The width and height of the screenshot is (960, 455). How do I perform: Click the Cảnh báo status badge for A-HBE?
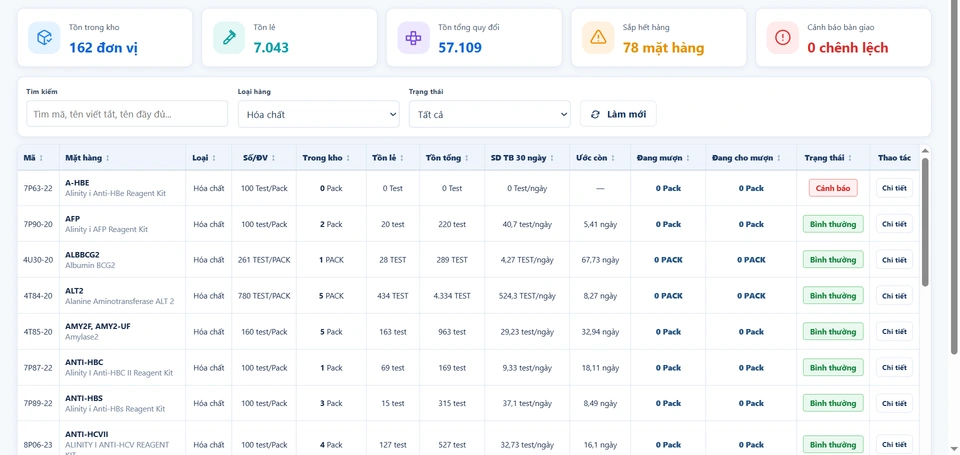[833, 188]
